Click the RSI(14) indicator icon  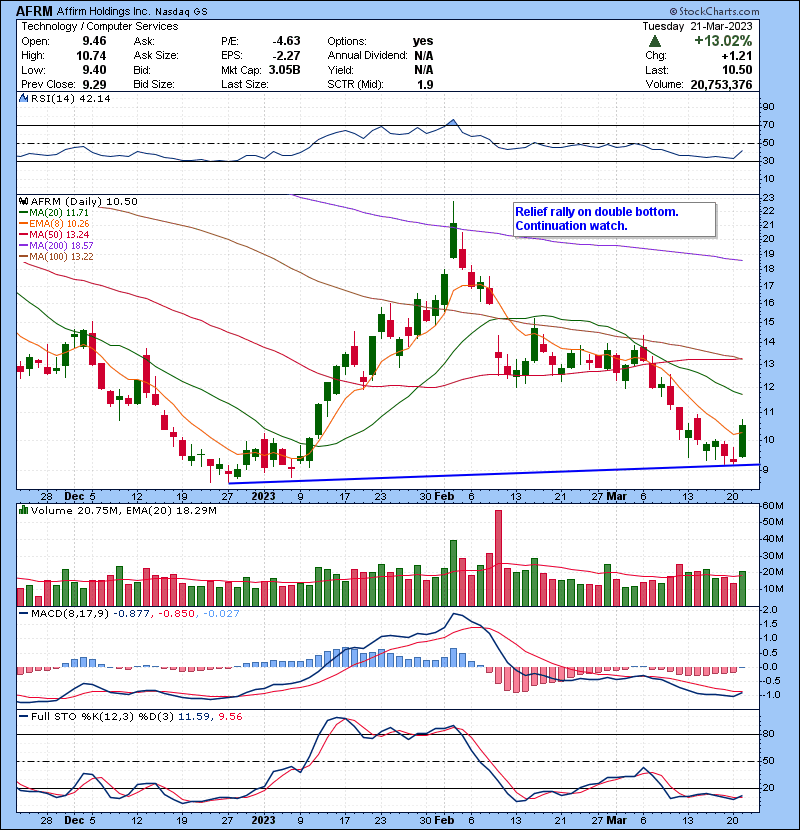[23, 98]
